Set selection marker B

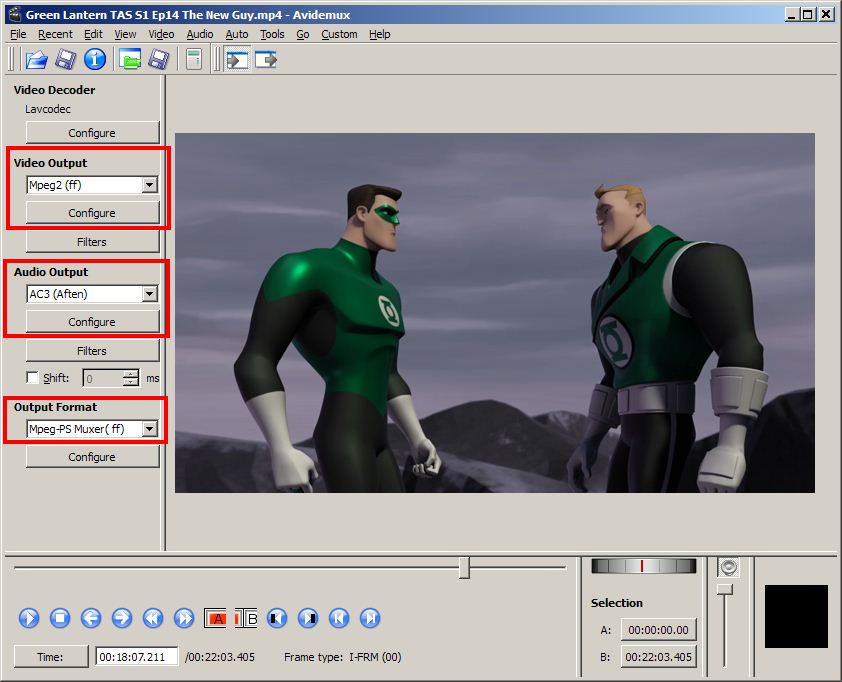click(x=246, y=618)
